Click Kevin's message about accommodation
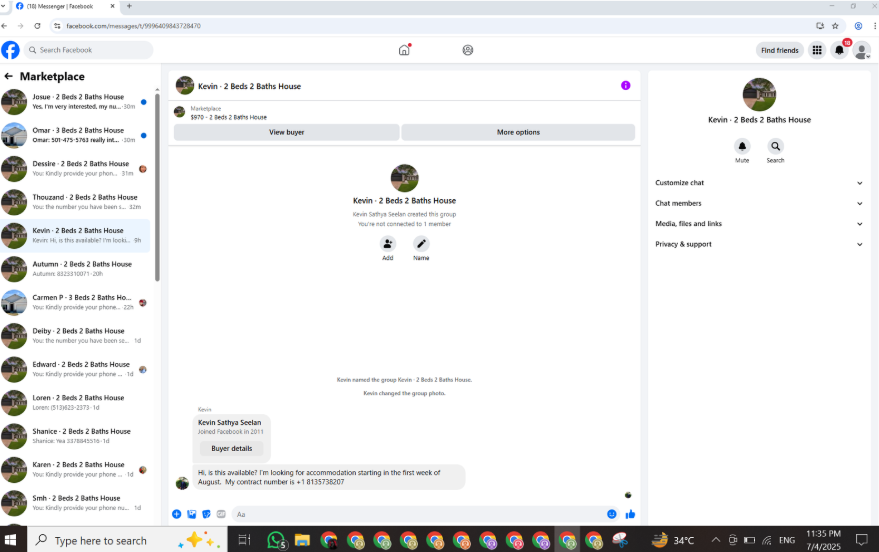 click(329, 477)
